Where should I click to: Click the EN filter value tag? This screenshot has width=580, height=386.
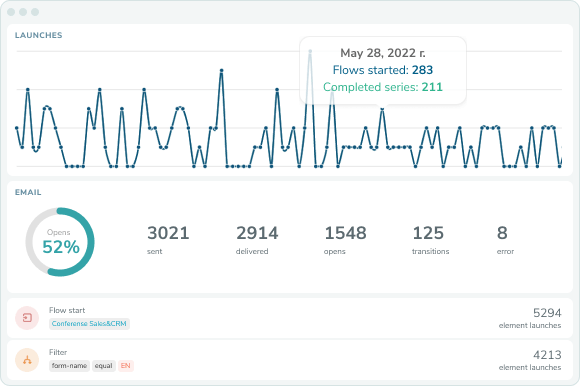(125, 366)
